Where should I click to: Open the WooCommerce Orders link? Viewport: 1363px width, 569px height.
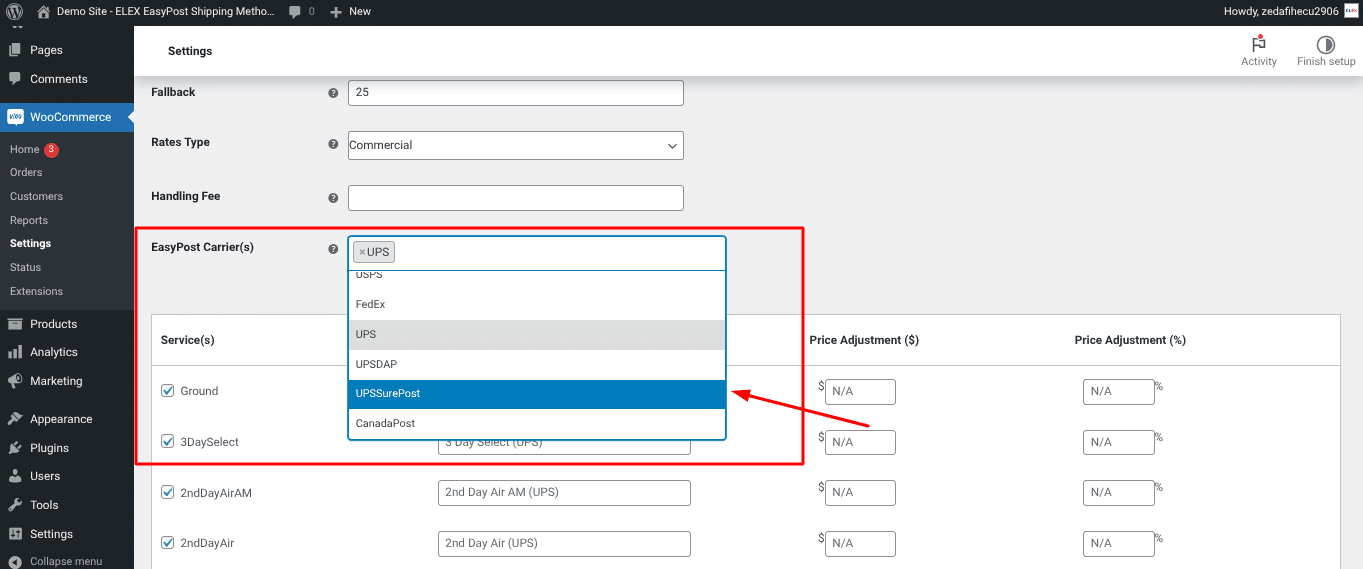click(26, 172)
